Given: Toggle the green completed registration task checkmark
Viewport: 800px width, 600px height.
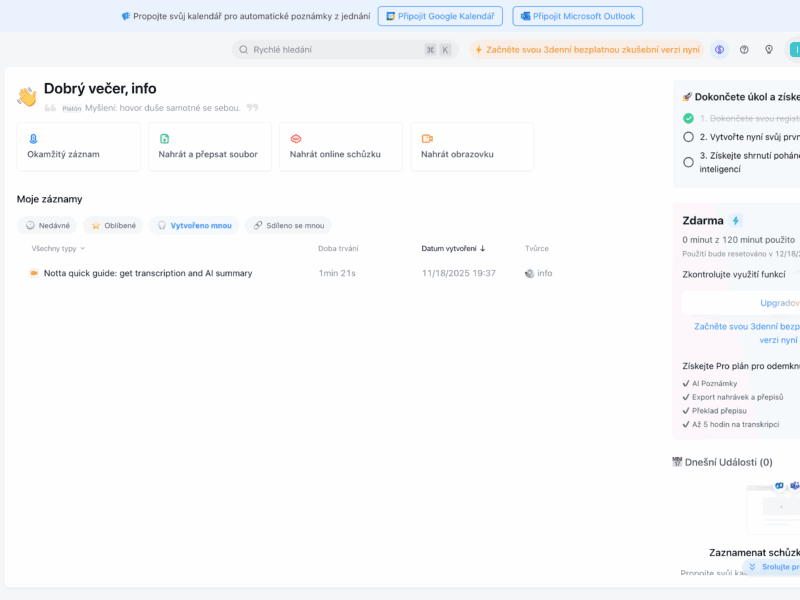Looking at the screenshot, I should tap(688, 118).
